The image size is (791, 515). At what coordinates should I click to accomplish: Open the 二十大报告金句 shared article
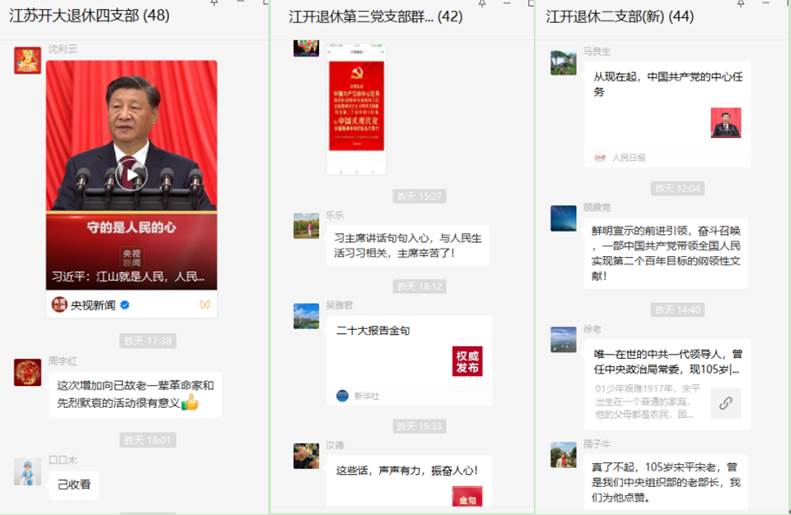409,360
